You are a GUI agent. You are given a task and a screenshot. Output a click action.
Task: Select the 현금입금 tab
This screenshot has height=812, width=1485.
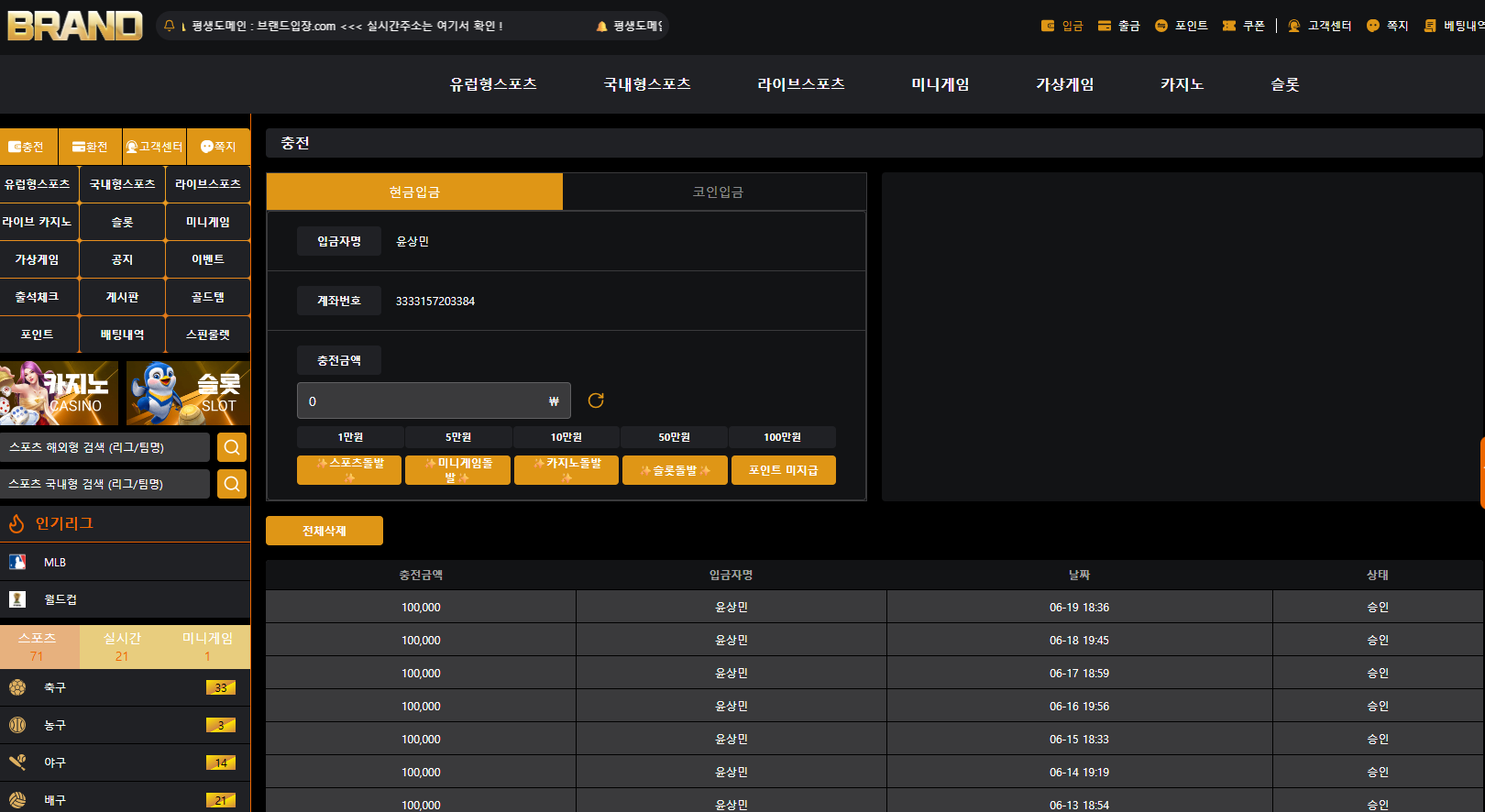(x=414, y=192)
